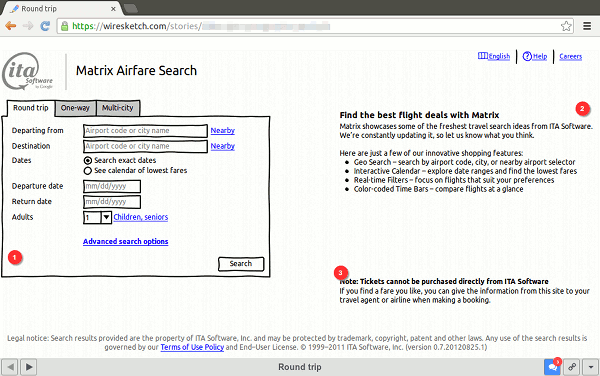Select the Search exact dates radio button
The image size is (600, 376).
[x=88, y=160]
